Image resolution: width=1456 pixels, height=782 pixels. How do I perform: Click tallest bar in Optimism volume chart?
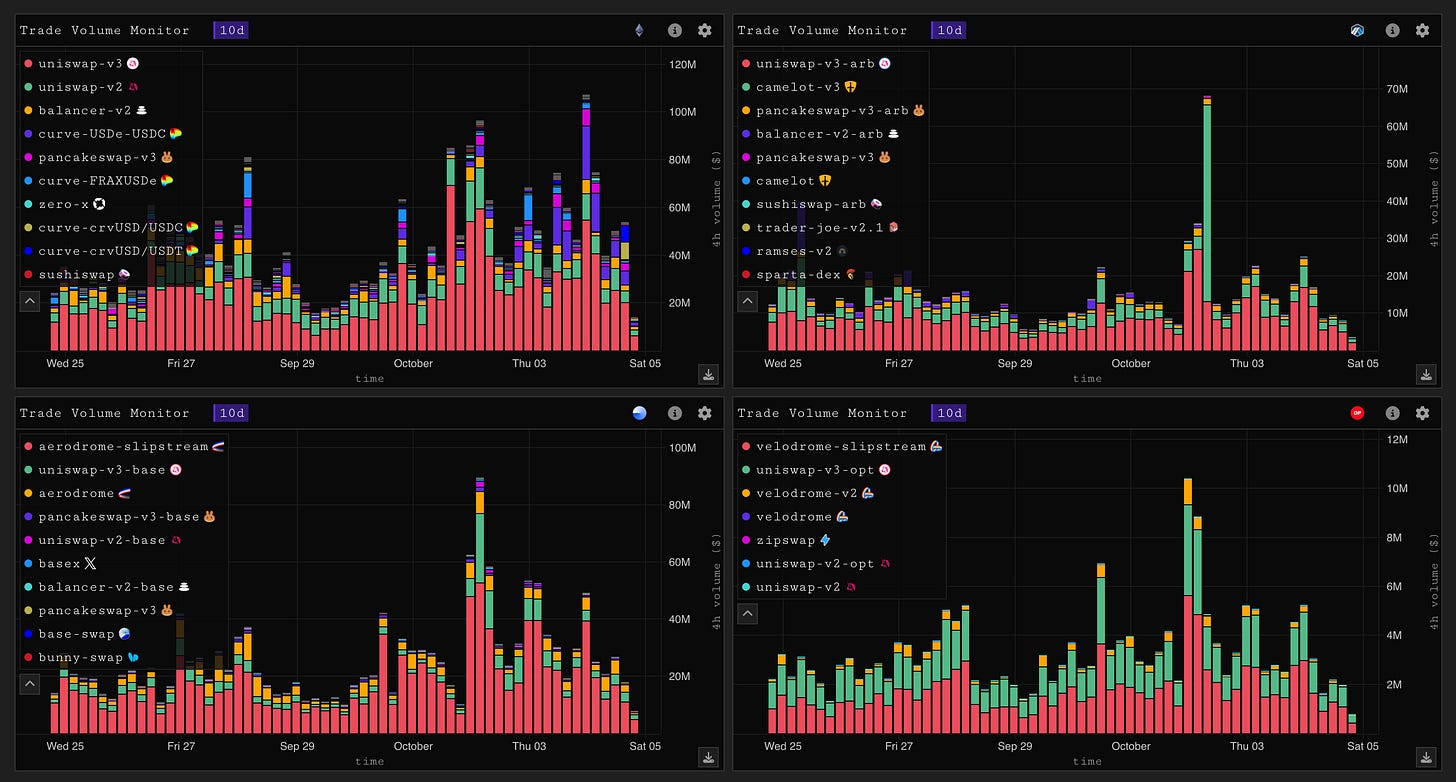pyautogui.click(x=1188, y=606)
